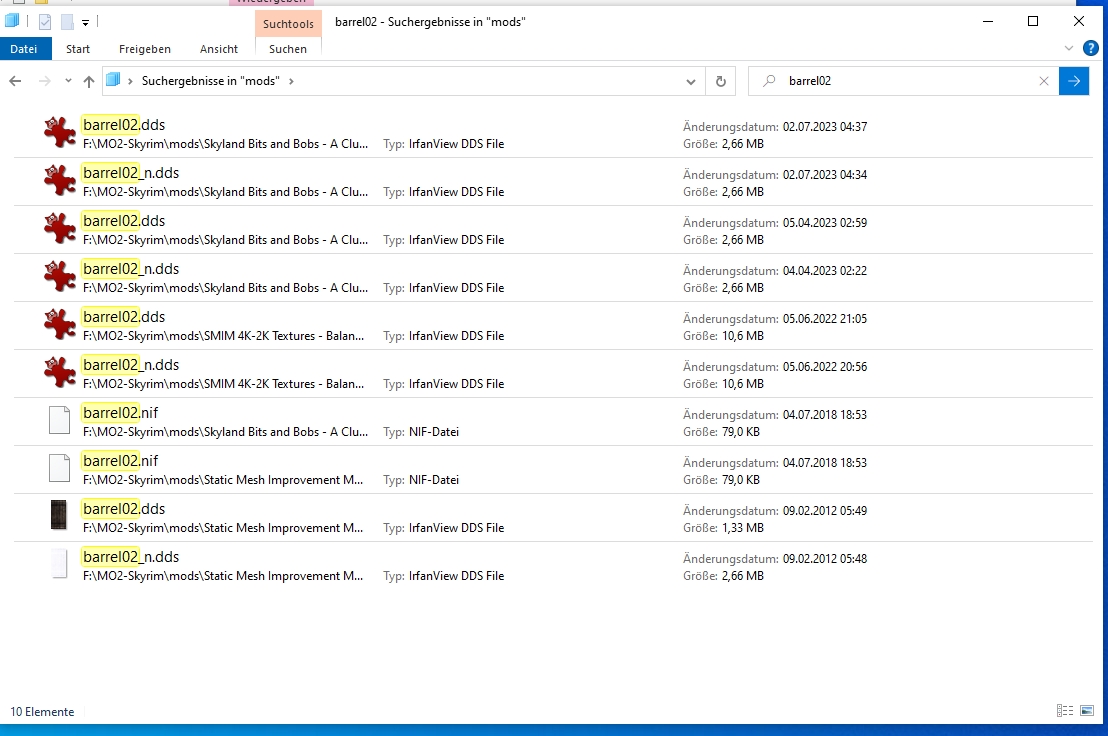Go up one folder level
This screenshot has width=1108, height=736.
click(88, 81)
